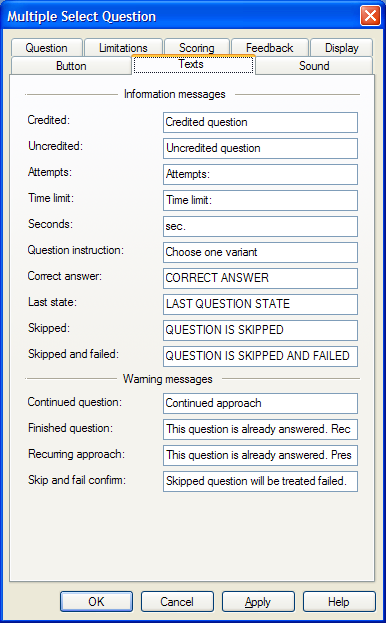
Task: Close the Multiple Select Question window
Action: (370, 16)
